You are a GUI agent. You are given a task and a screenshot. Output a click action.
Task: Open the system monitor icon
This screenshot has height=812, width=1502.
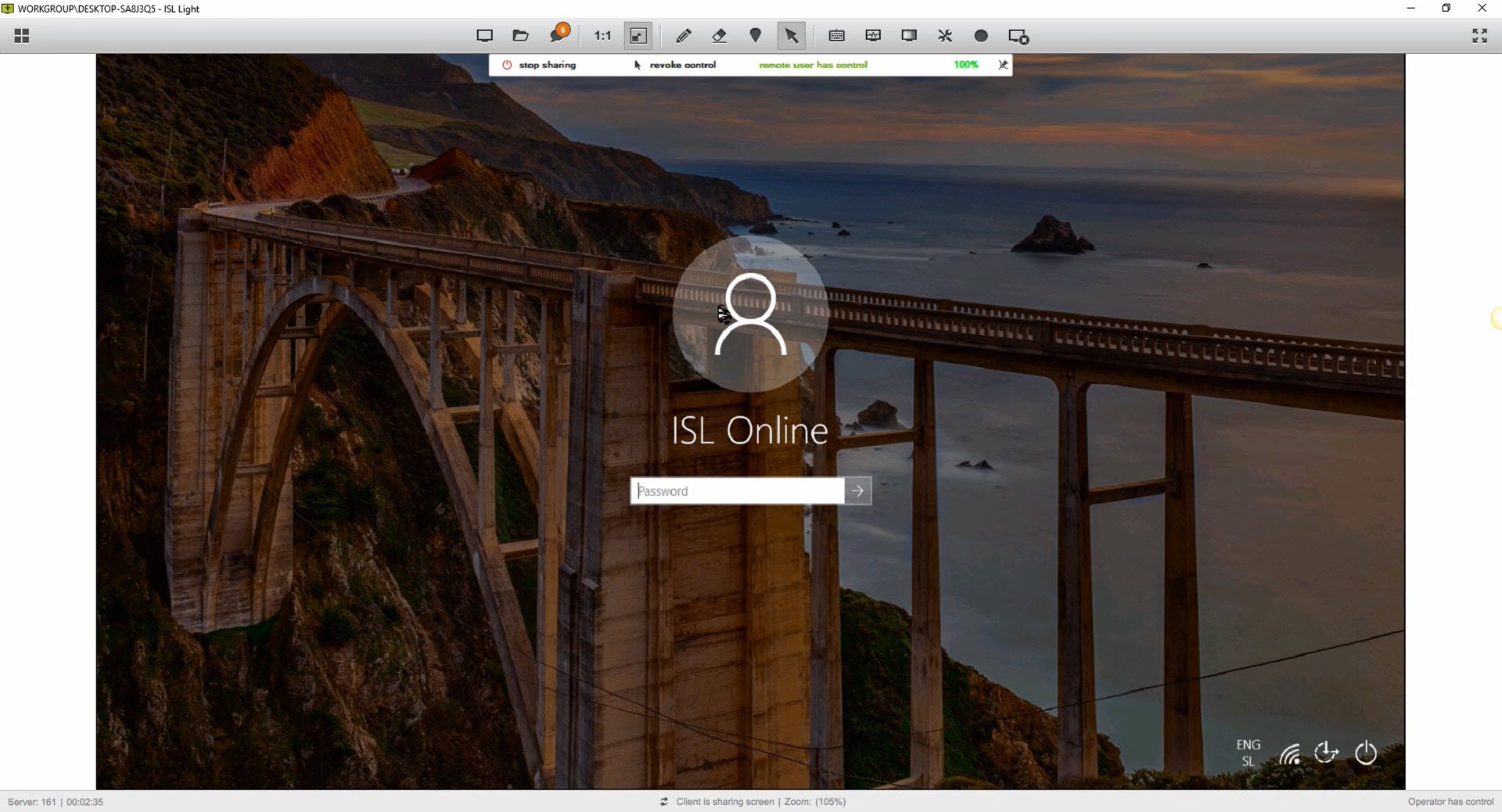pyautogui.click(x=873, y=35)
